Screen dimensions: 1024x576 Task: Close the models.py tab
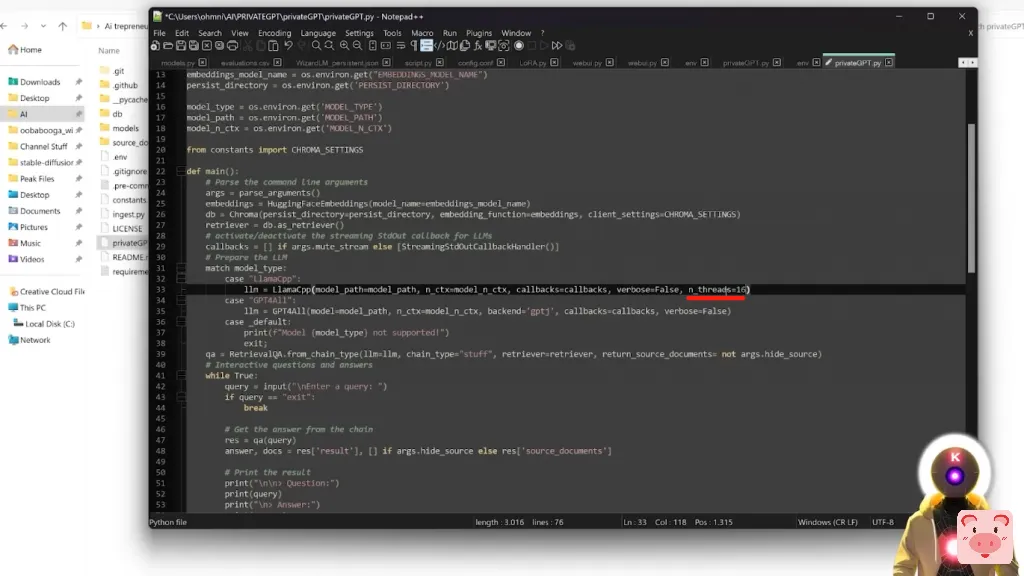point(202,63)
